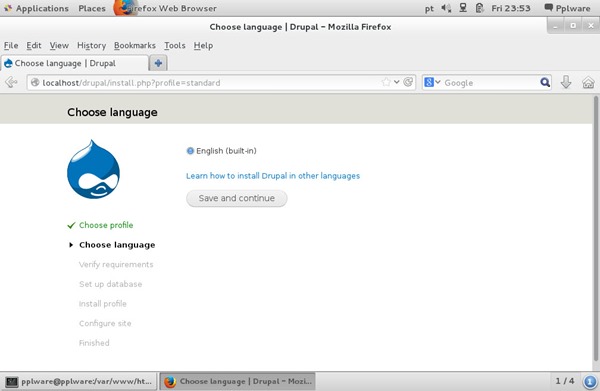Click the Choose language current step
Viewport: 600px width, 391px height.
coord(117,245)
